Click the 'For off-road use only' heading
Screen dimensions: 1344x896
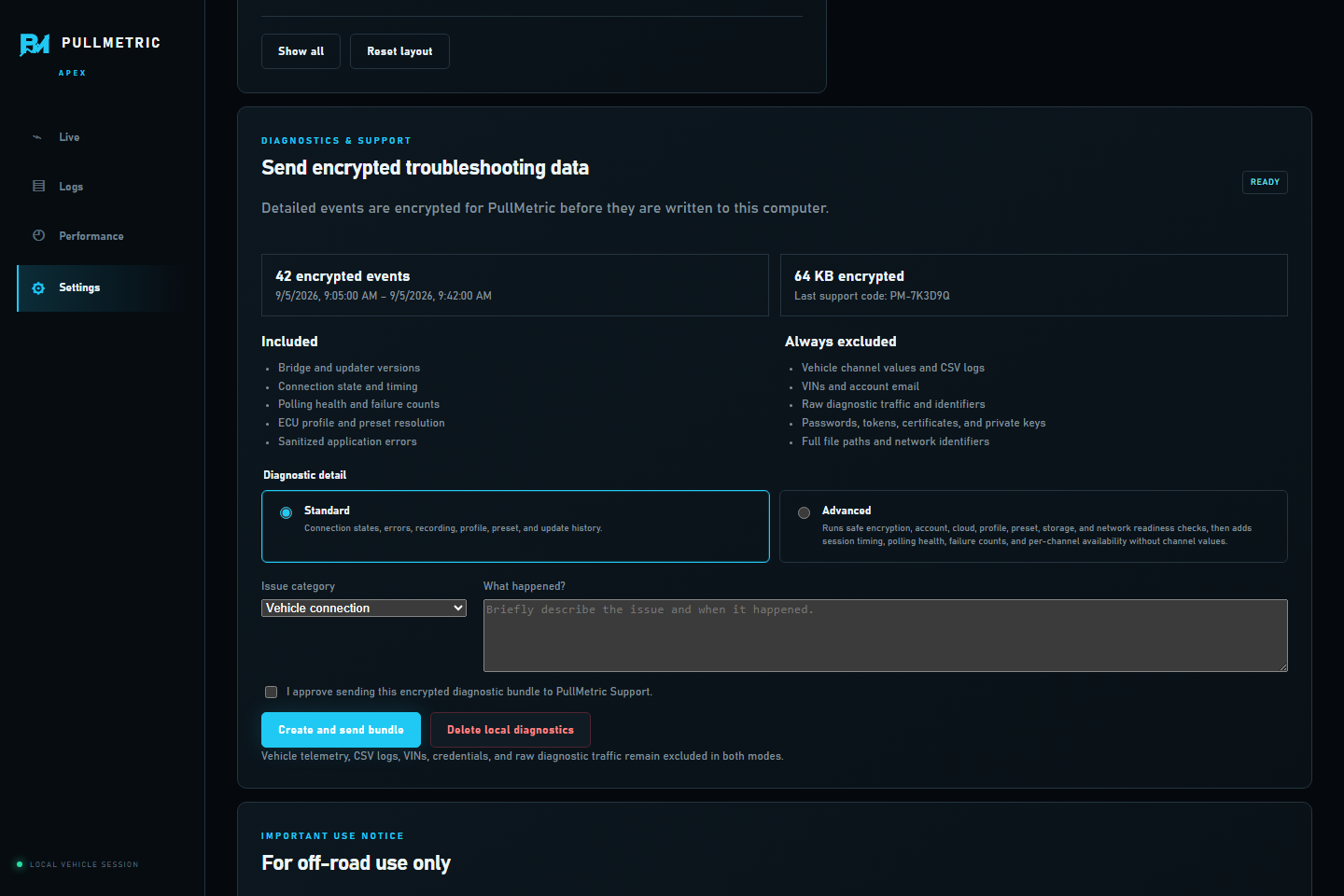(356, 863)
